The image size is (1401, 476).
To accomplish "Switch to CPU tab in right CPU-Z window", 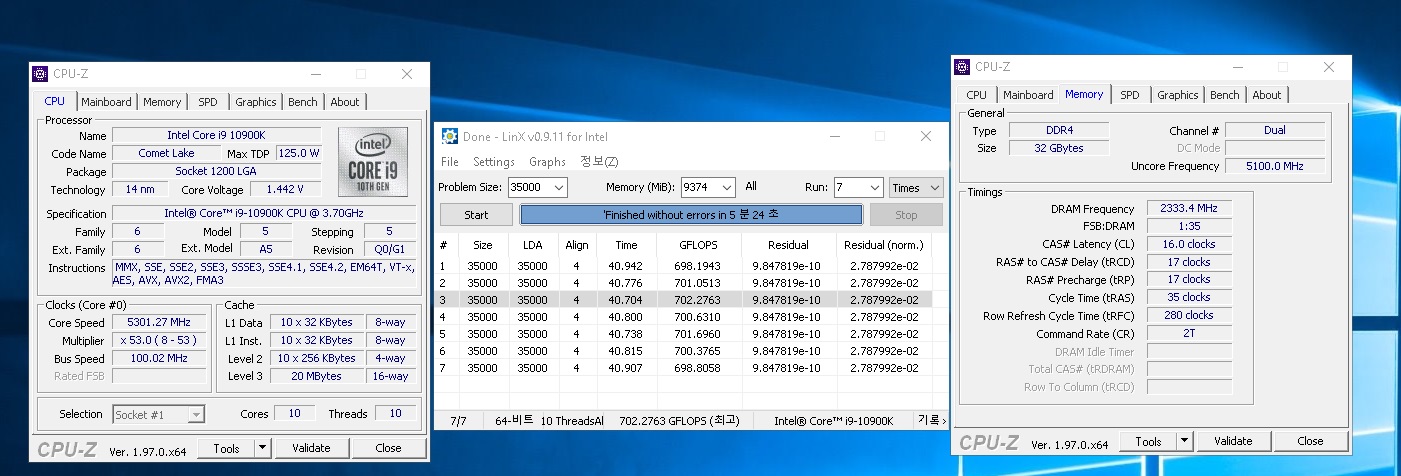I will [x=977, y=95].
